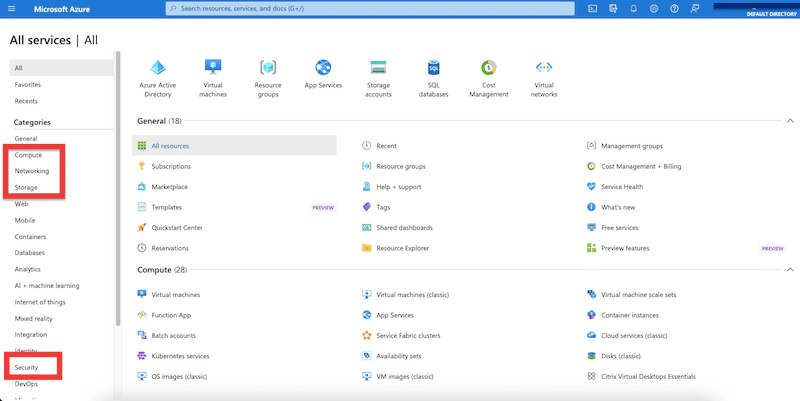Choose the AI + machine learning category
Viewport: 800px width, 401px height.
click(47, 286)
